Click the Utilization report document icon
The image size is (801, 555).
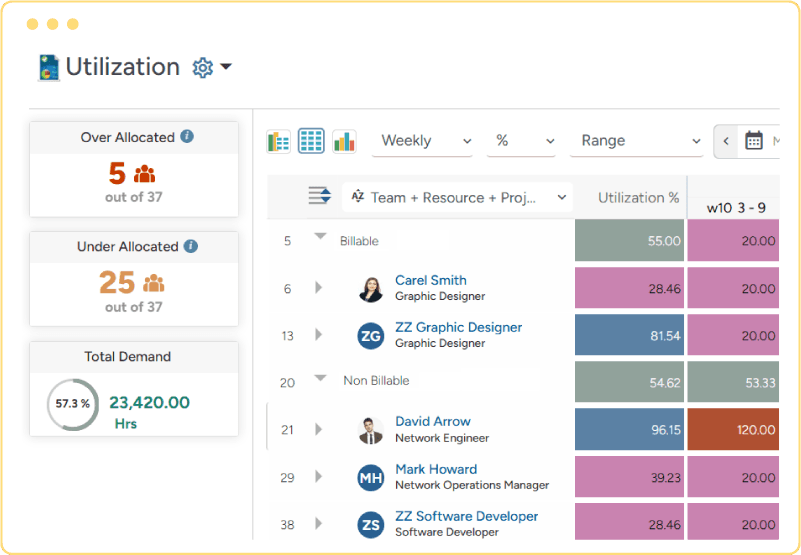click(x=49, y=67)
